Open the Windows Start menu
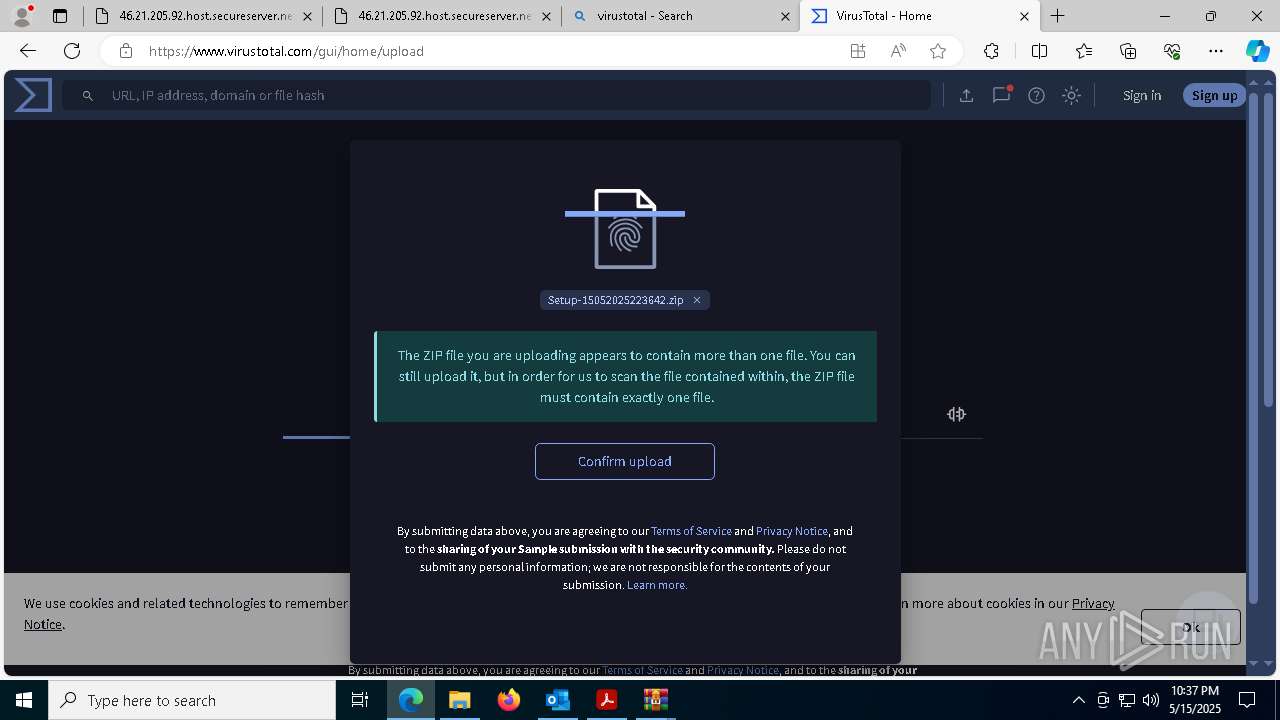The image size is (1280, 720). (x=24, y=700)
